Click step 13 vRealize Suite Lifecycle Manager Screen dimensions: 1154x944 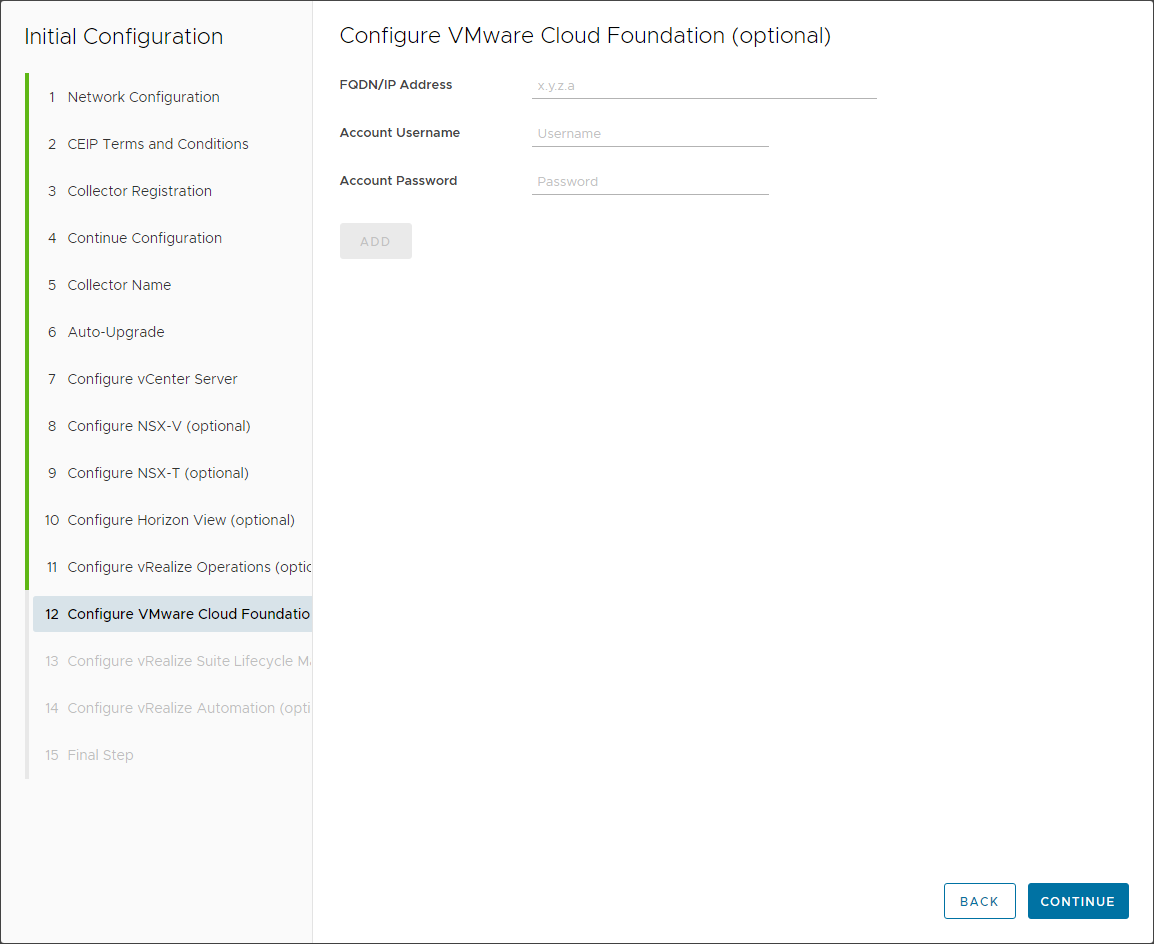coord(171,661)
